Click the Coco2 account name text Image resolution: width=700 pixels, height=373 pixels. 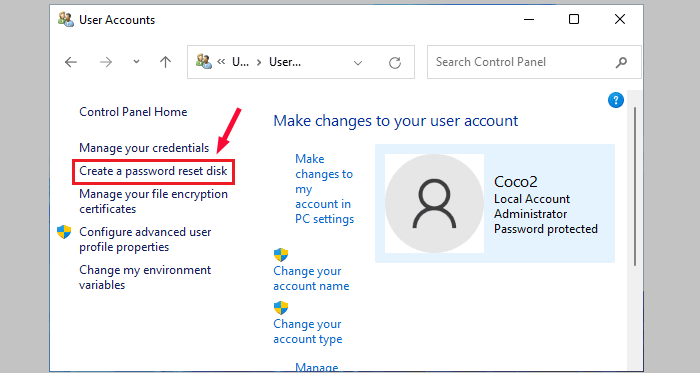(x=516, y=182)
